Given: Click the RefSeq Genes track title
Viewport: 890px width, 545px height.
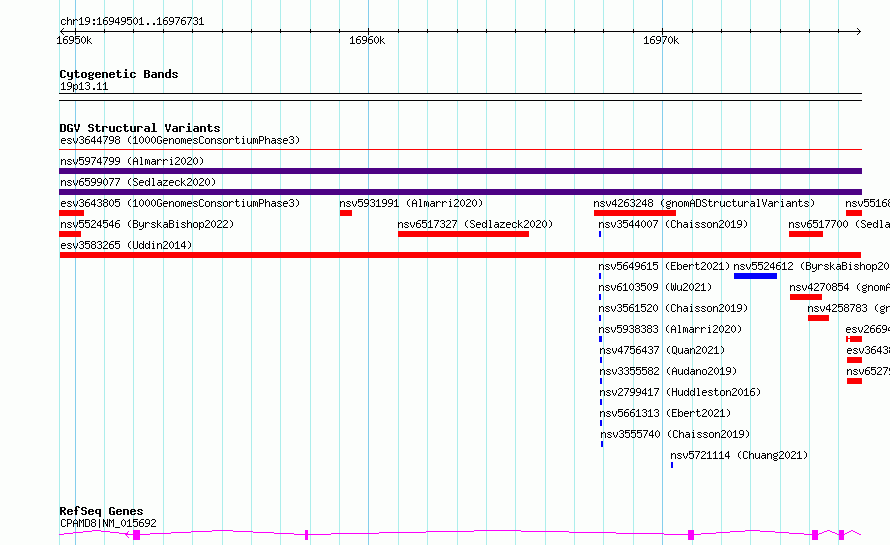Looking at the screenshot, I should pyautogui.click(x=101, y=511).
